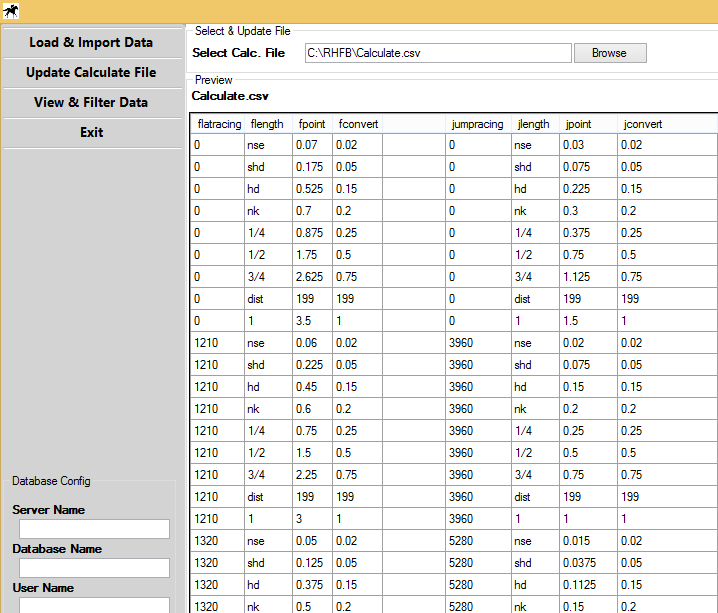Click the fpoint cell with value 2.625
This screenshot has height=613, width=718.
point(312,277)
